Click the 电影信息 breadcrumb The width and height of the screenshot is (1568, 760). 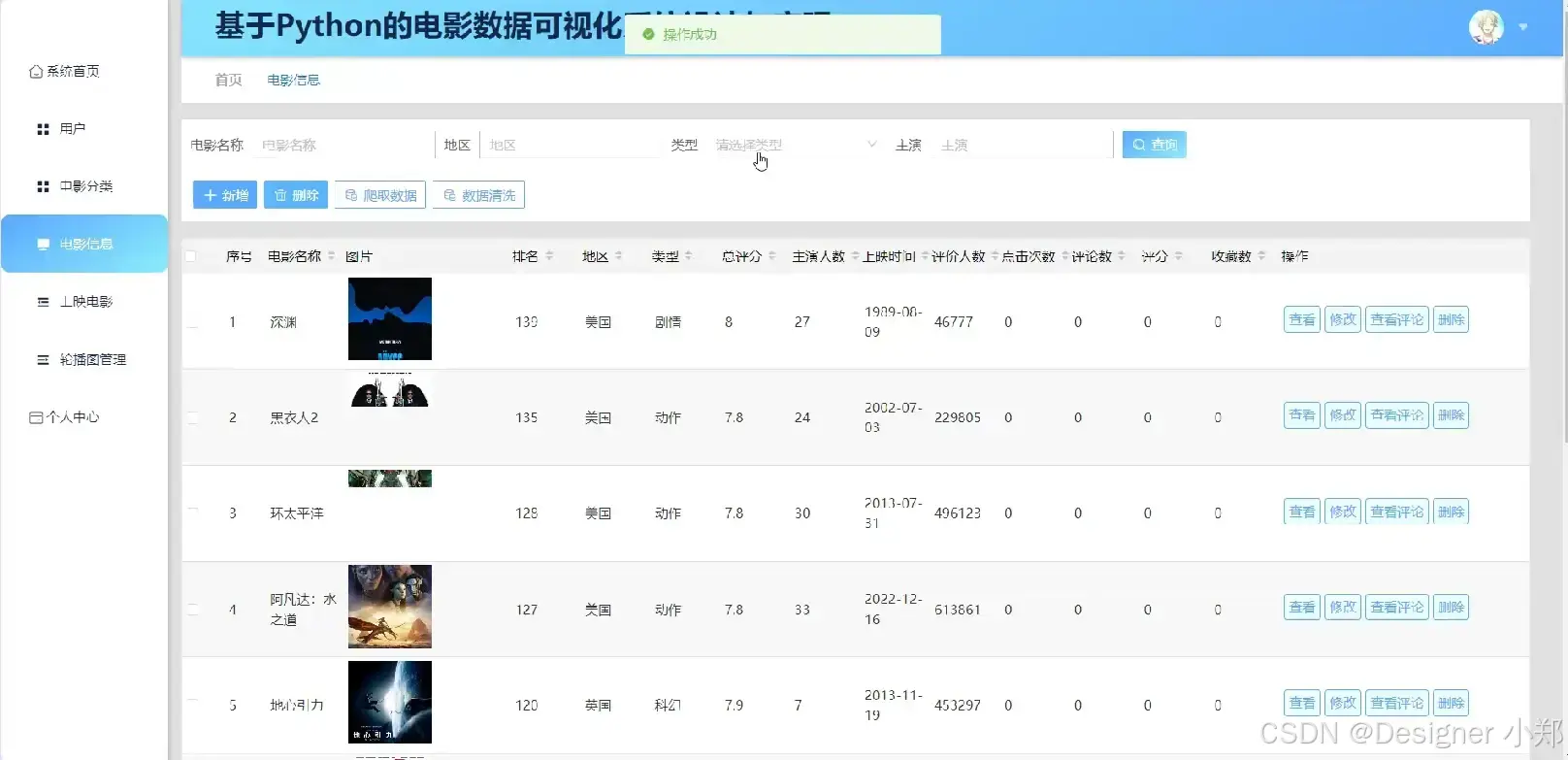coord(293,80)
